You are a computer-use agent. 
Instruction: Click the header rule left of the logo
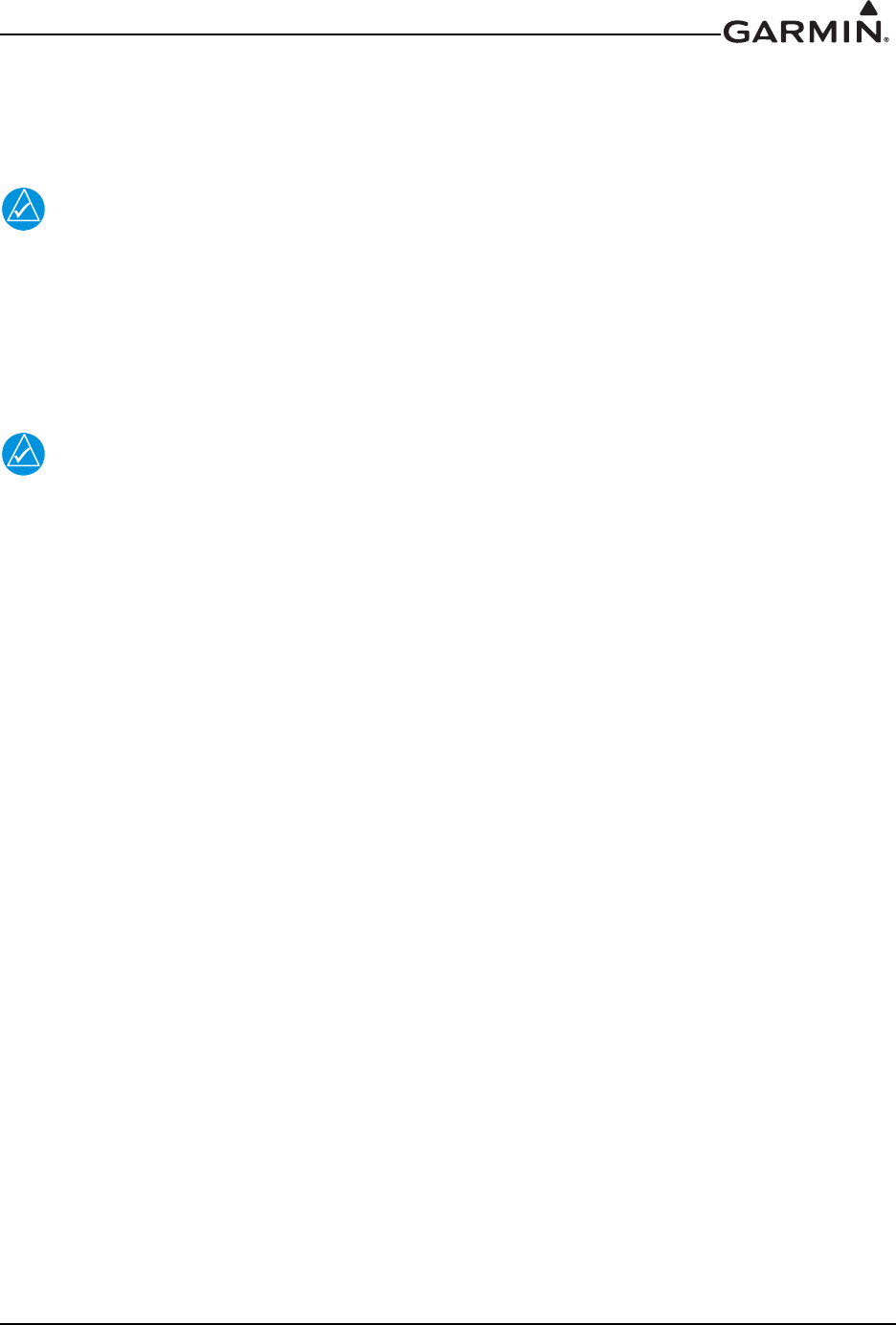362,36
